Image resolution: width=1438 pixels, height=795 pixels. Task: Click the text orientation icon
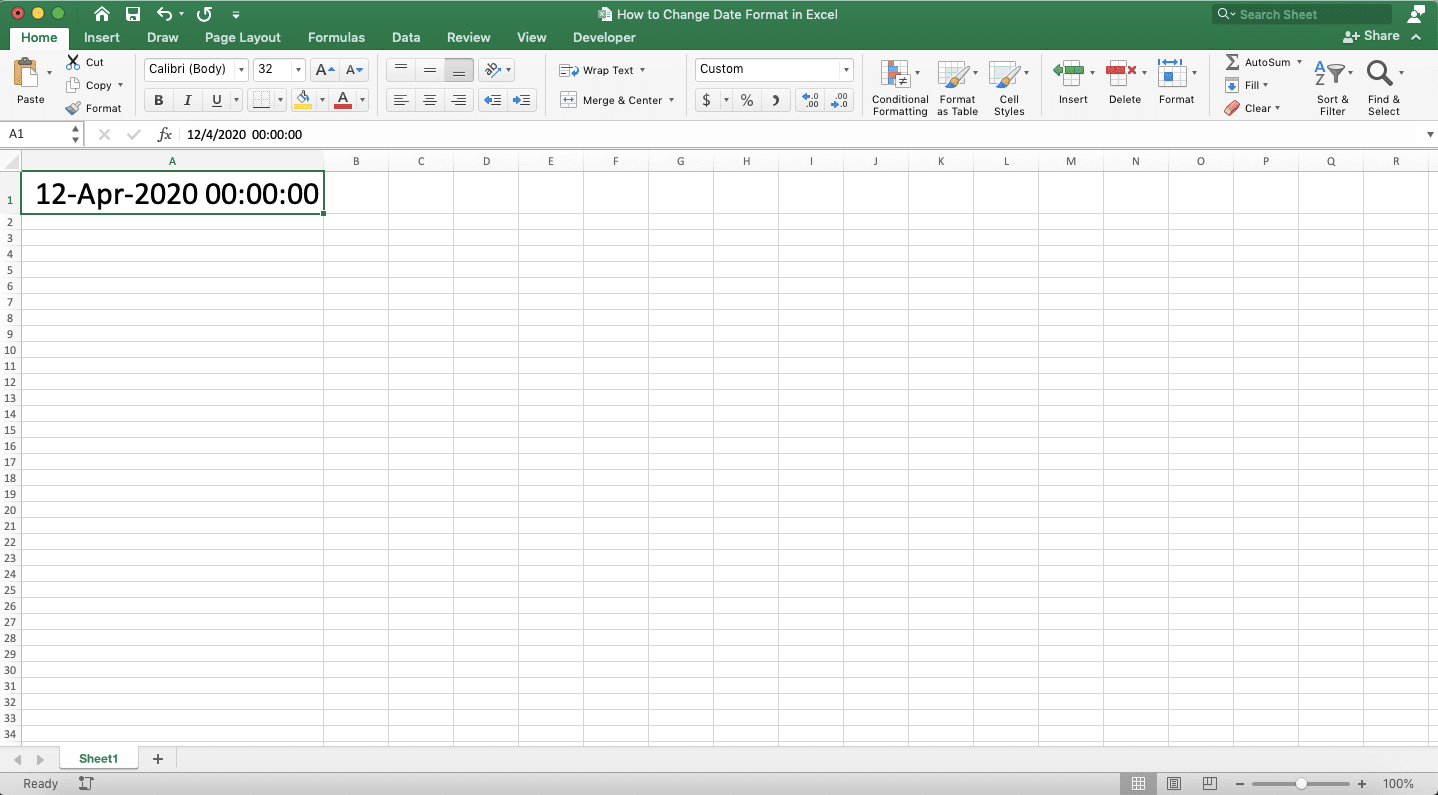click(x=492, y=70)
